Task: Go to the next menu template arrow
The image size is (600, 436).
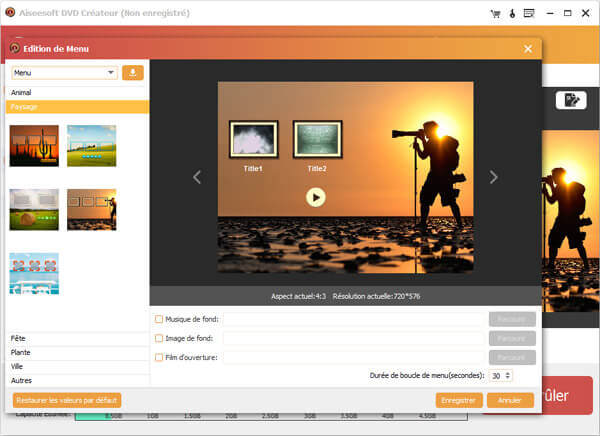Action: (493, 177)
